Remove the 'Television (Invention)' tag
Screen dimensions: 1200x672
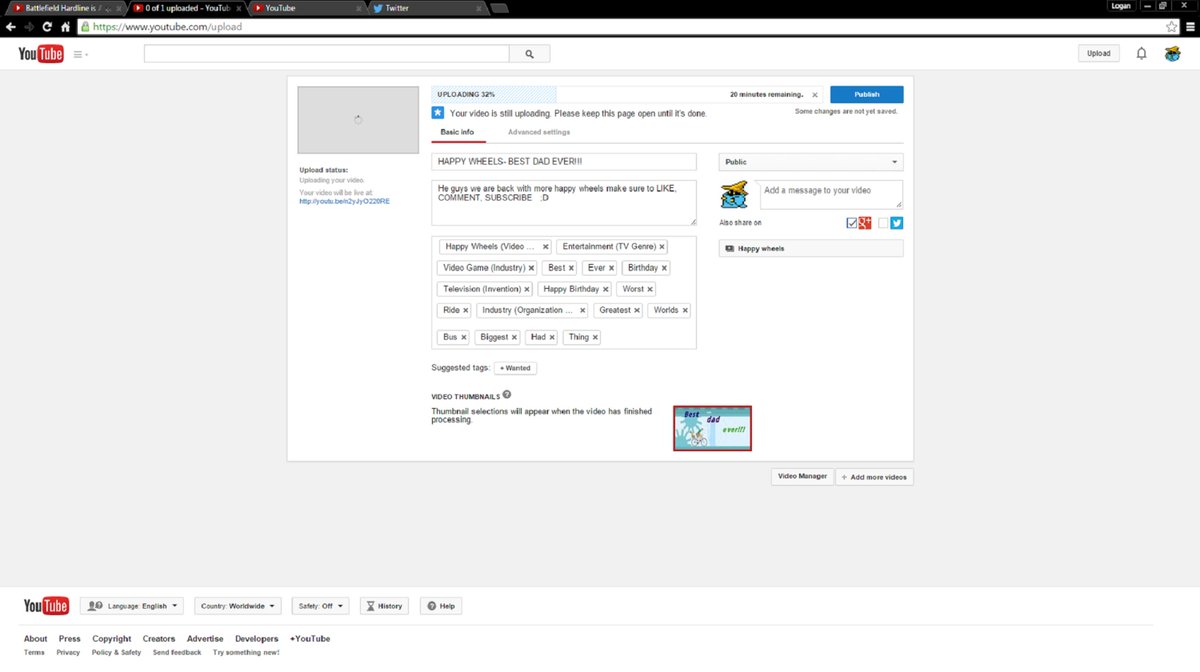(x=527, y=289)
